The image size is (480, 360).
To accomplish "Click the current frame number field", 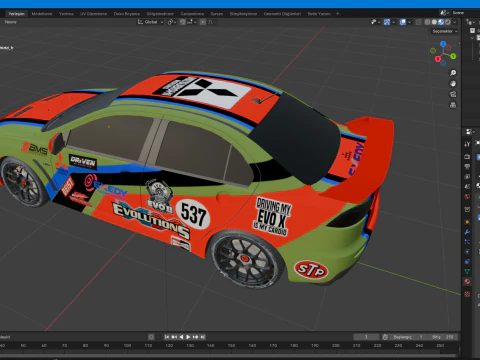I will click(366, 337).
